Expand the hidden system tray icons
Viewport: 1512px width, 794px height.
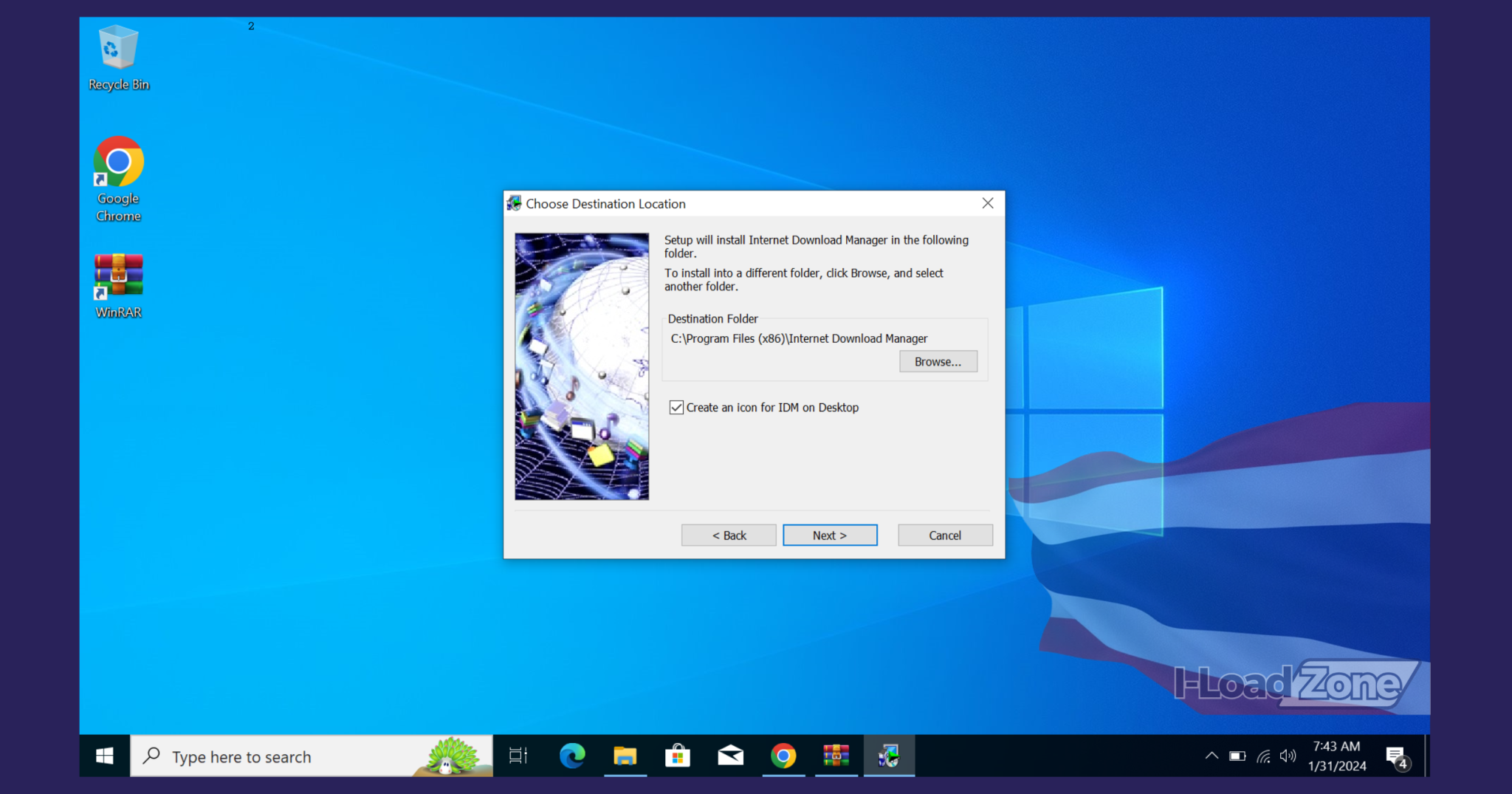1212,756
